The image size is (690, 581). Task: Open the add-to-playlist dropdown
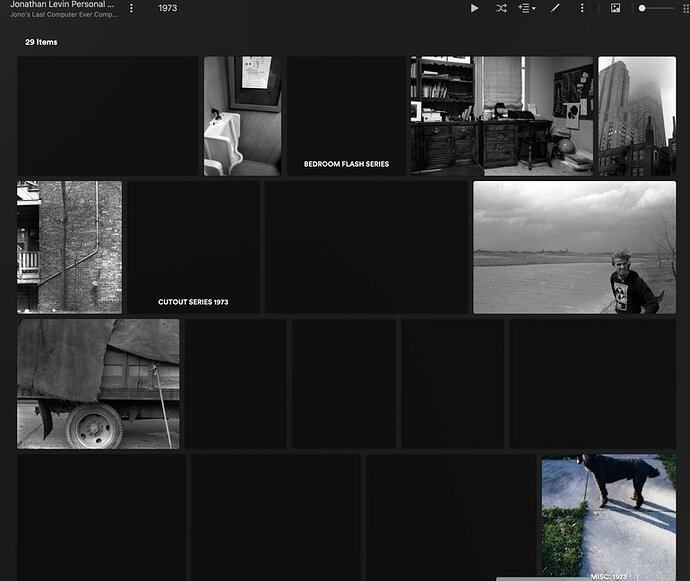(x=527, y=8)
